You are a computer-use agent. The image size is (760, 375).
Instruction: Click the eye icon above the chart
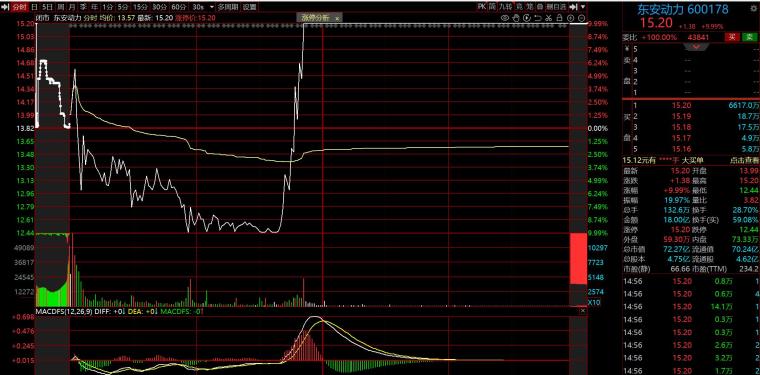click(x=505, y=18)
